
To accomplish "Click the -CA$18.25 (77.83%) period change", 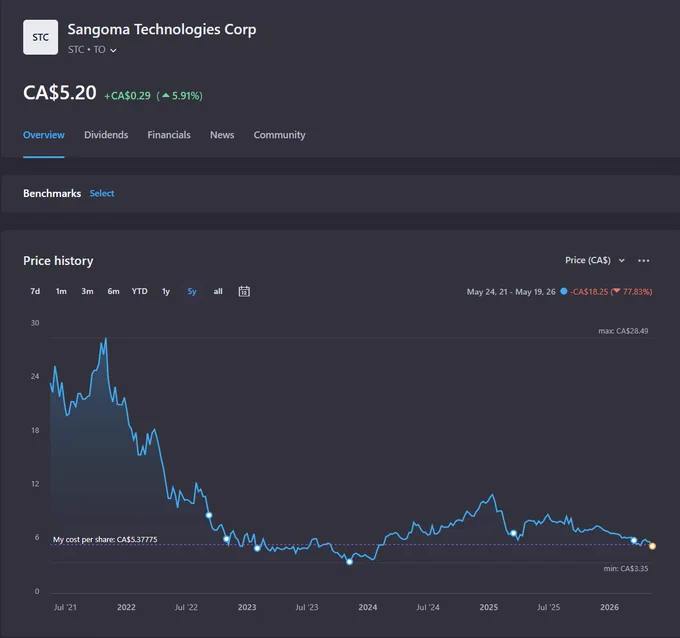I will point(611,292).
